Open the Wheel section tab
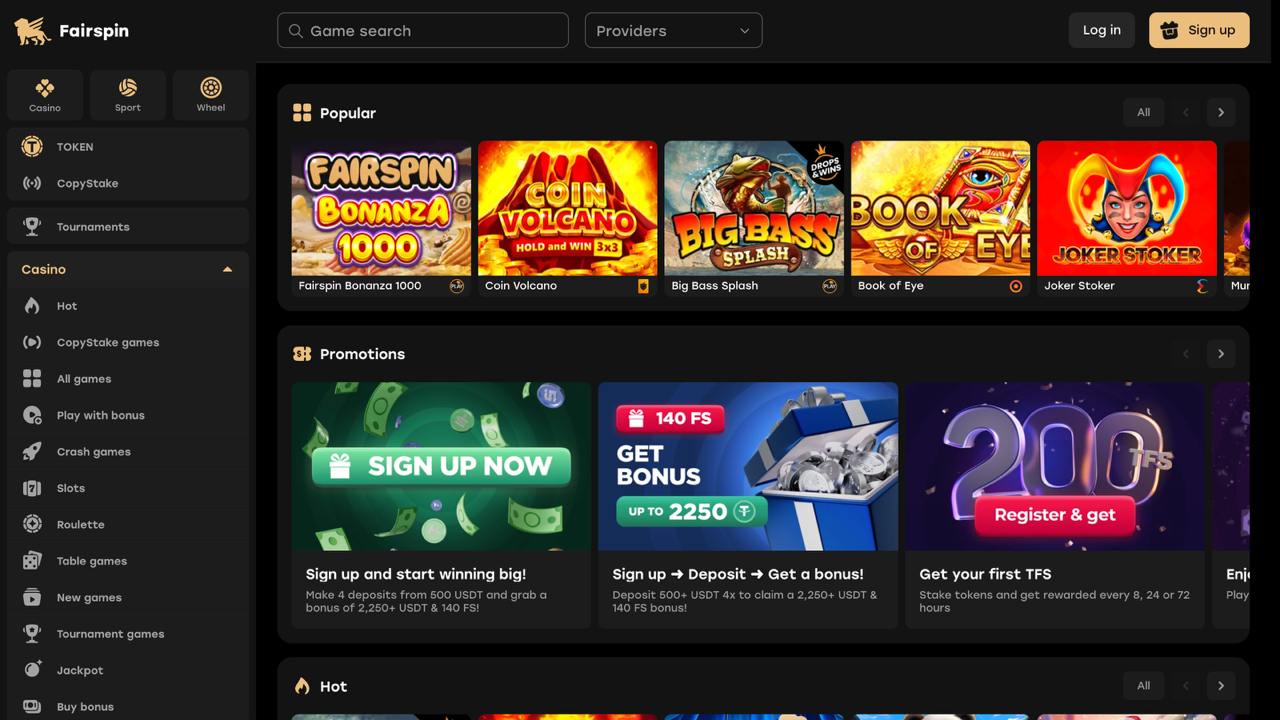The image size is (1280, 720). [x=210, y=95]
